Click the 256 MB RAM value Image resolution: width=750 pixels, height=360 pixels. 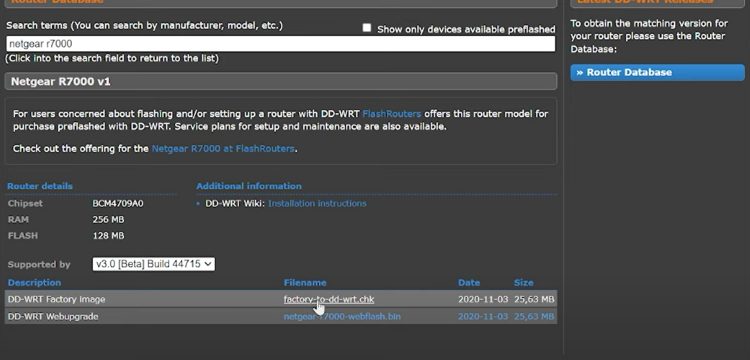(109, 220)
